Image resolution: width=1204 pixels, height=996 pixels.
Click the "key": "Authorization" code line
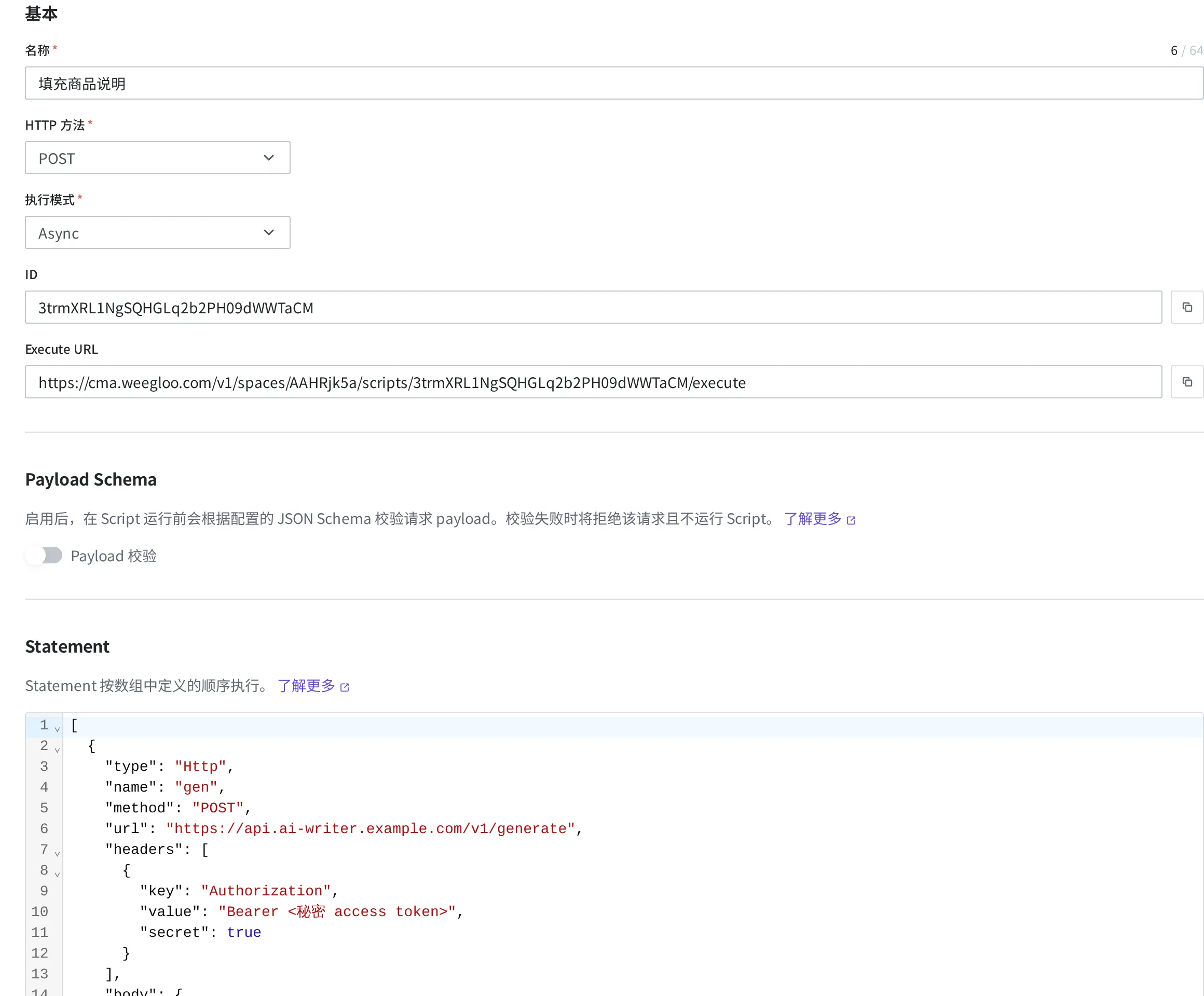(x=239, y=891)
